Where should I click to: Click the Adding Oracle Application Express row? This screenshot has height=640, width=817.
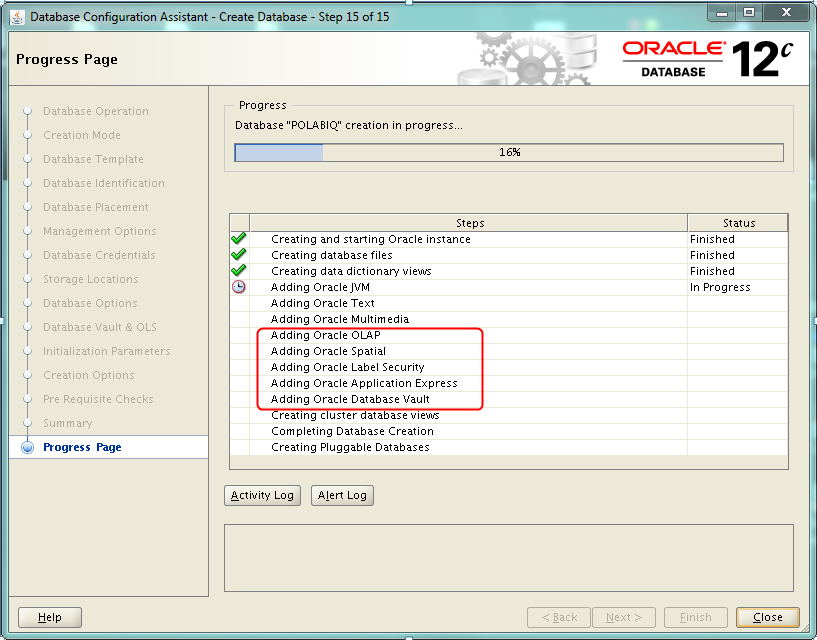[509, 383]
